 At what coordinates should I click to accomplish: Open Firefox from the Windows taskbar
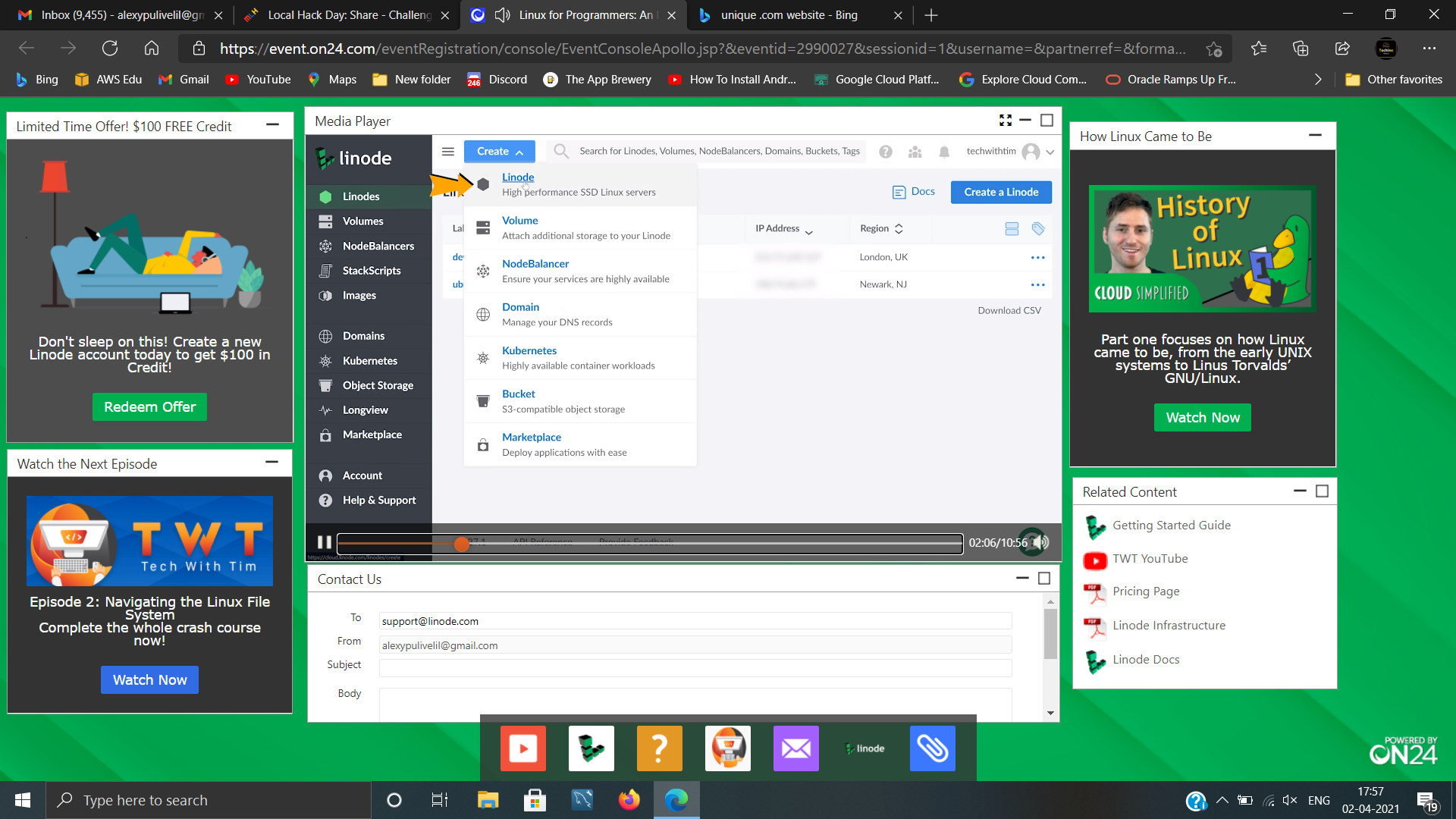pos(629,800)
